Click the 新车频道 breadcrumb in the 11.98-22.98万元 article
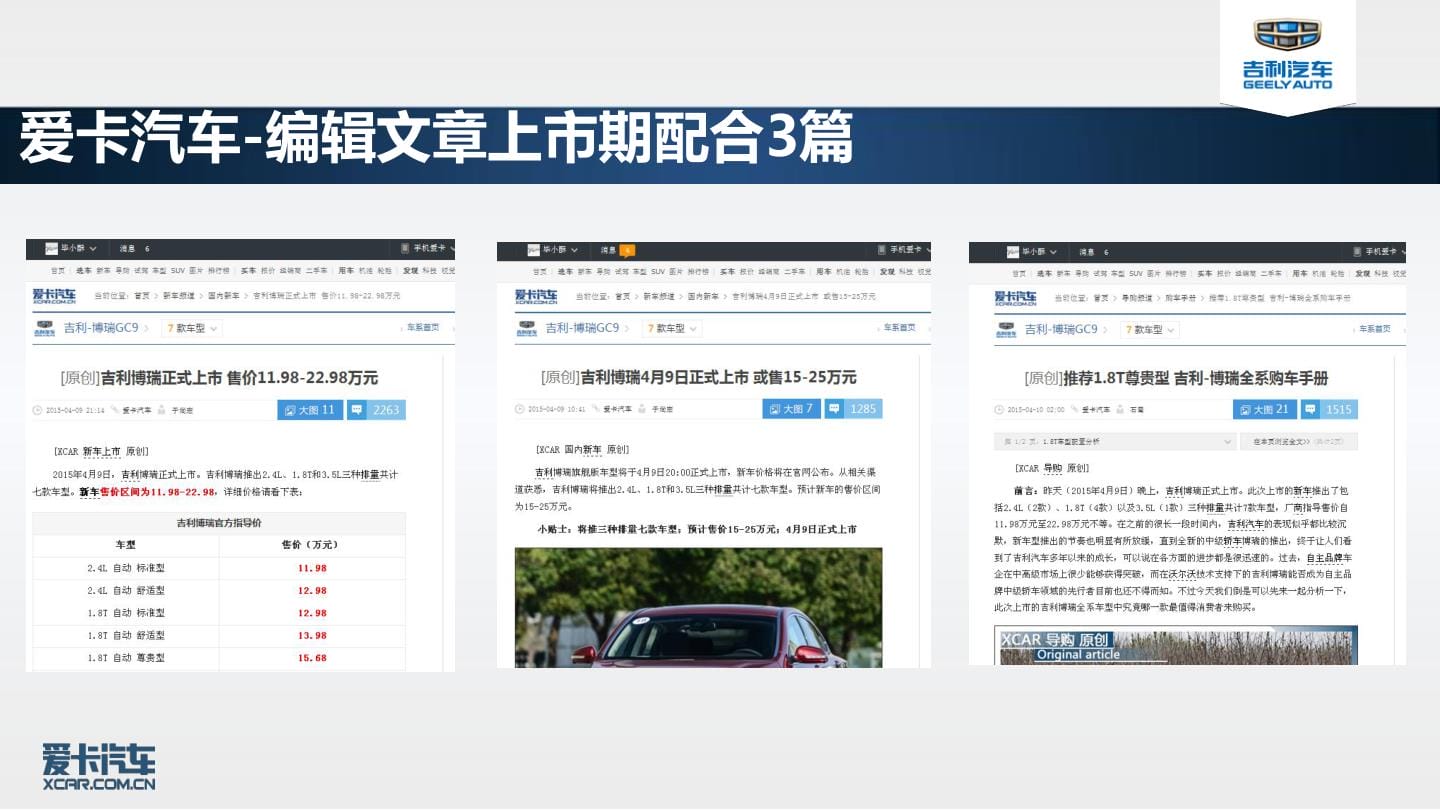1440x810 pixels. click(177, 296)
